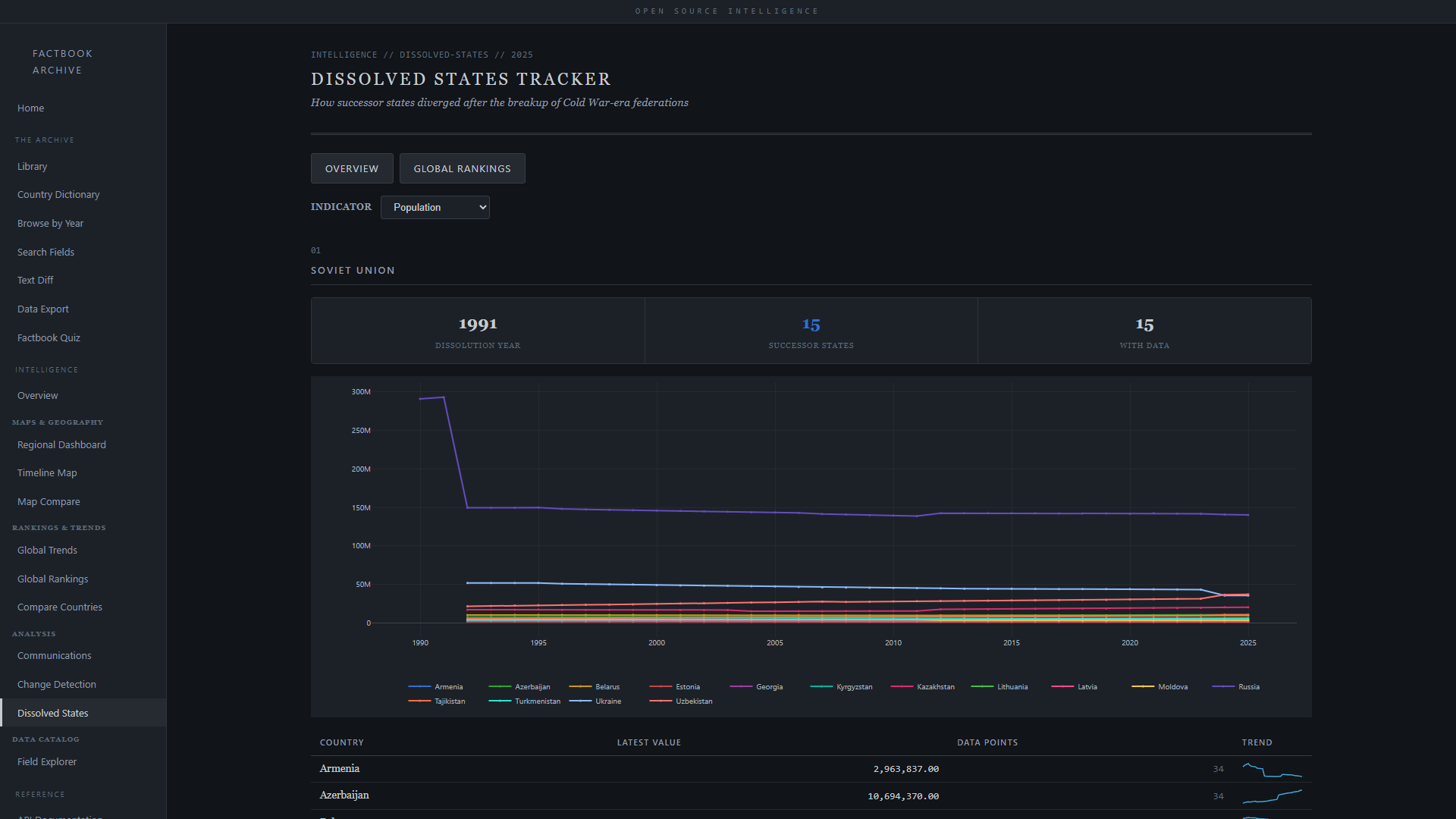
Task: Sort by Latest Value column header
Action: (648, 743)
